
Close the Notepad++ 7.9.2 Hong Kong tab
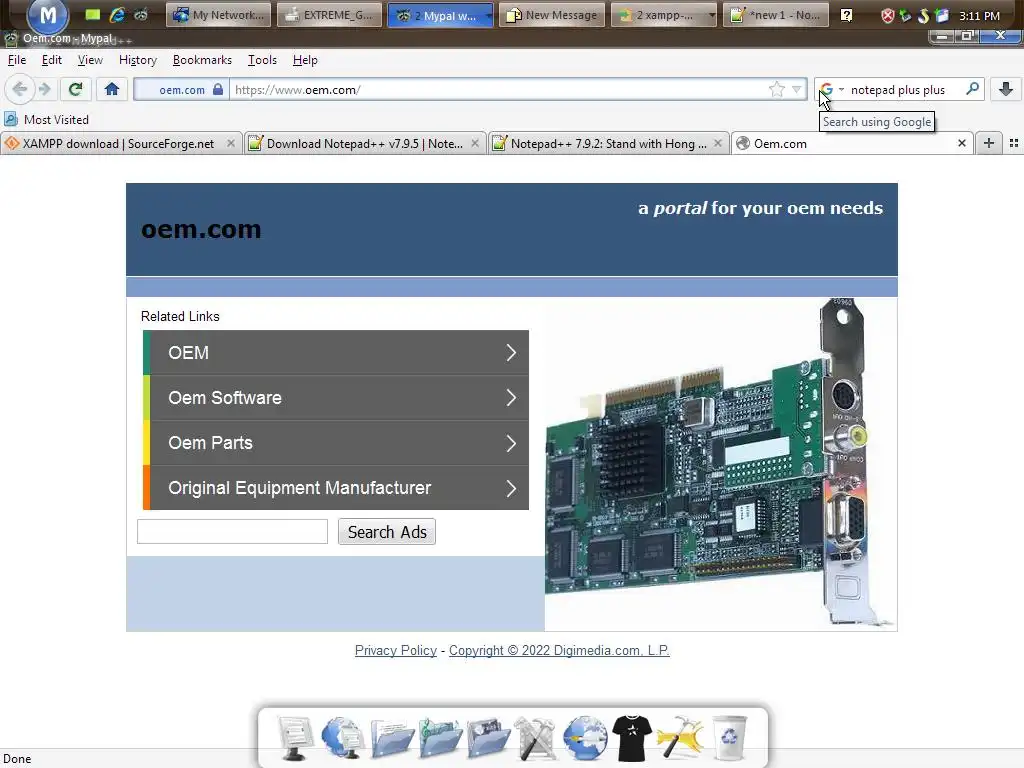click(718, 143)
